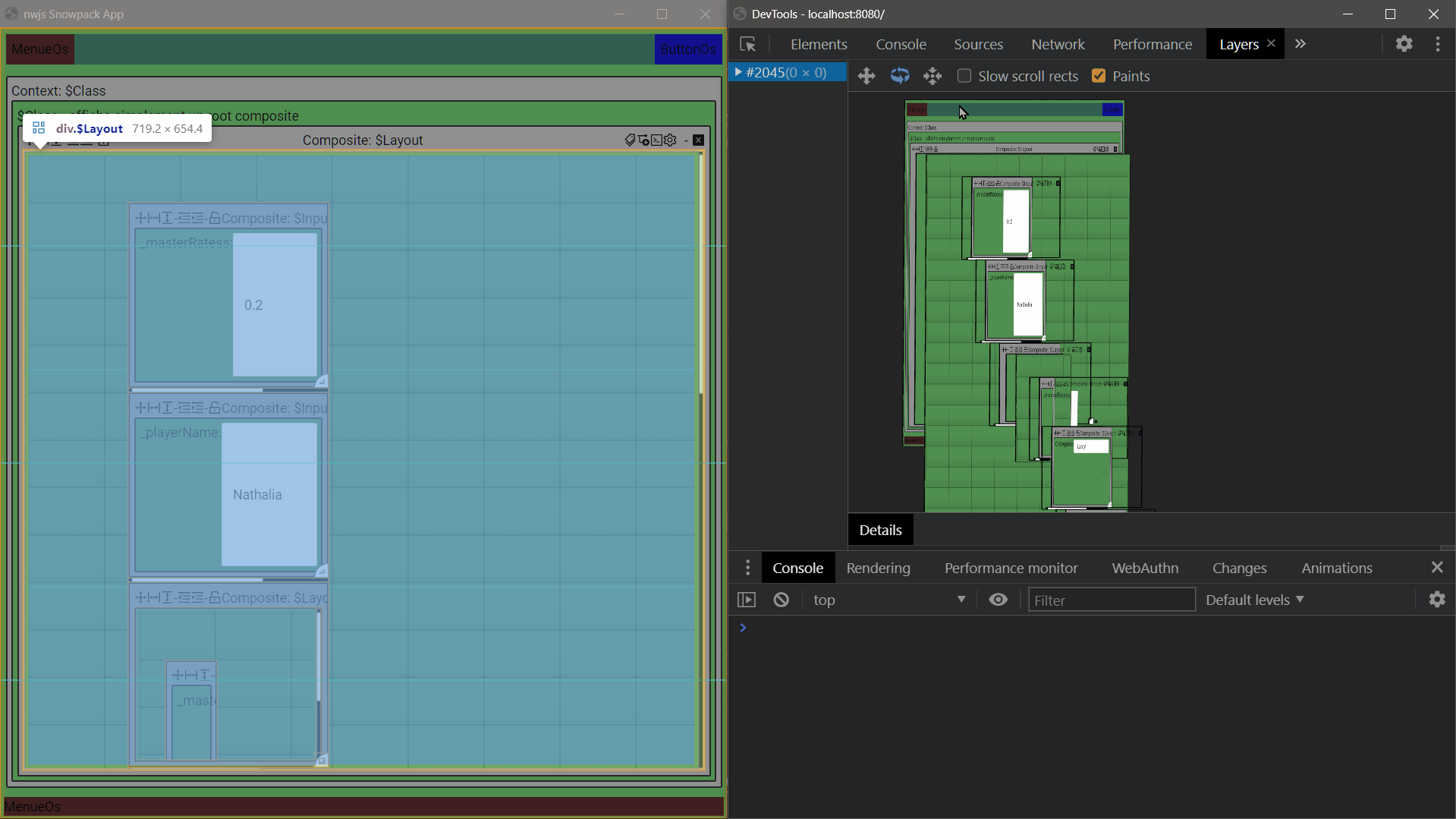Click indent icon on _masterRatess composite
Screen dimensions: 1456x819
(x=198, y=218)
